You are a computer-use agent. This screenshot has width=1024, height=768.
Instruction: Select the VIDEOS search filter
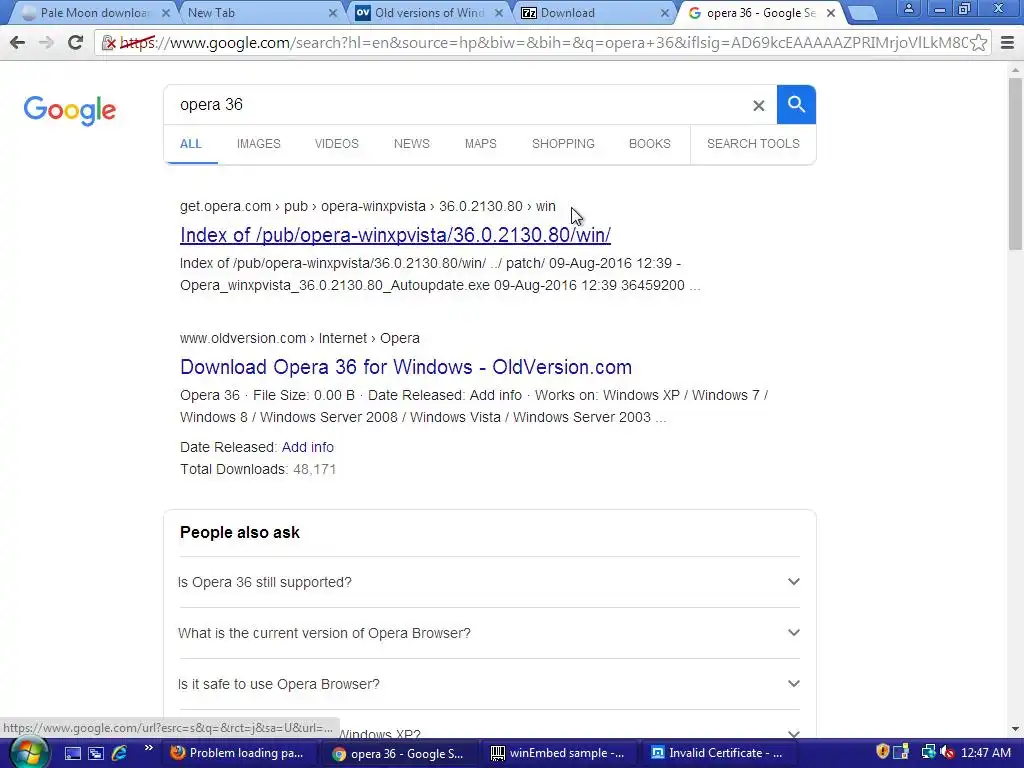click(x=336, y=144)
